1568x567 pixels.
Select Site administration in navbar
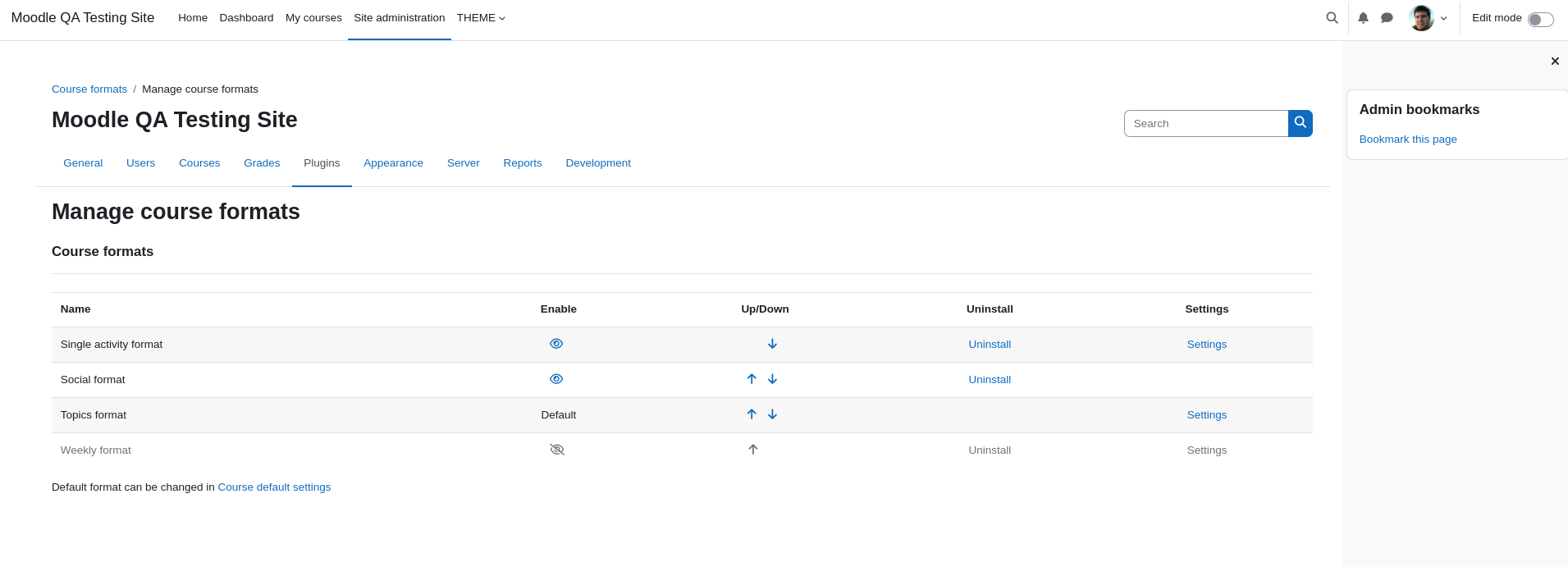click(400, 18)
